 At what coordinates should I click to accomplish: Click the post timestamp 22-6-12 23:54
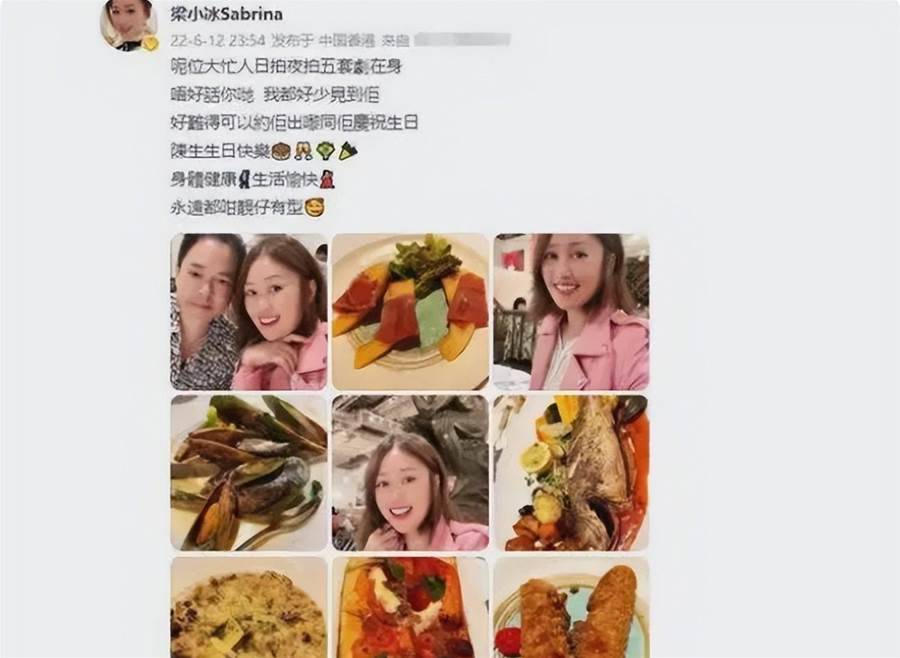218,40
